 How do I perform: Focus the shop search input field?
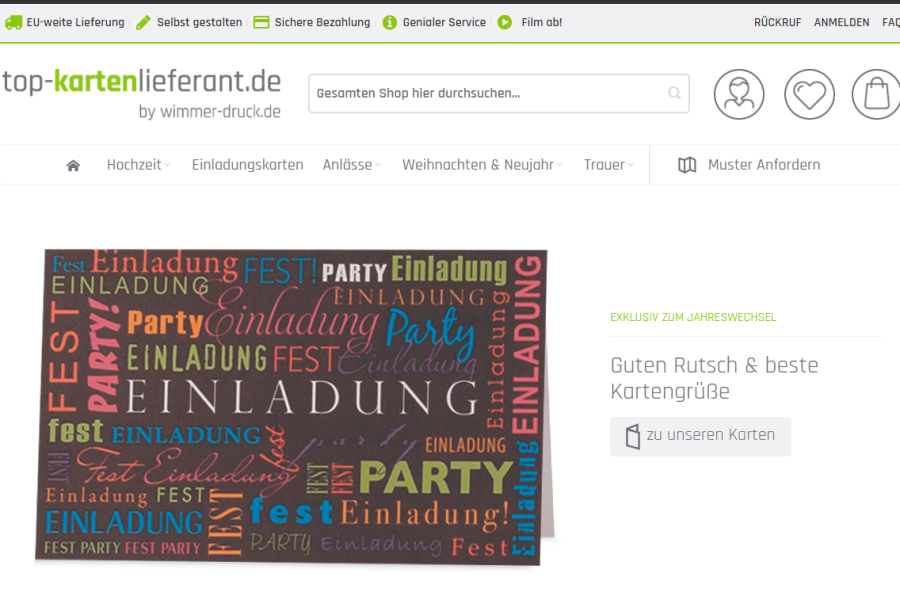click(x=488, y=94)
